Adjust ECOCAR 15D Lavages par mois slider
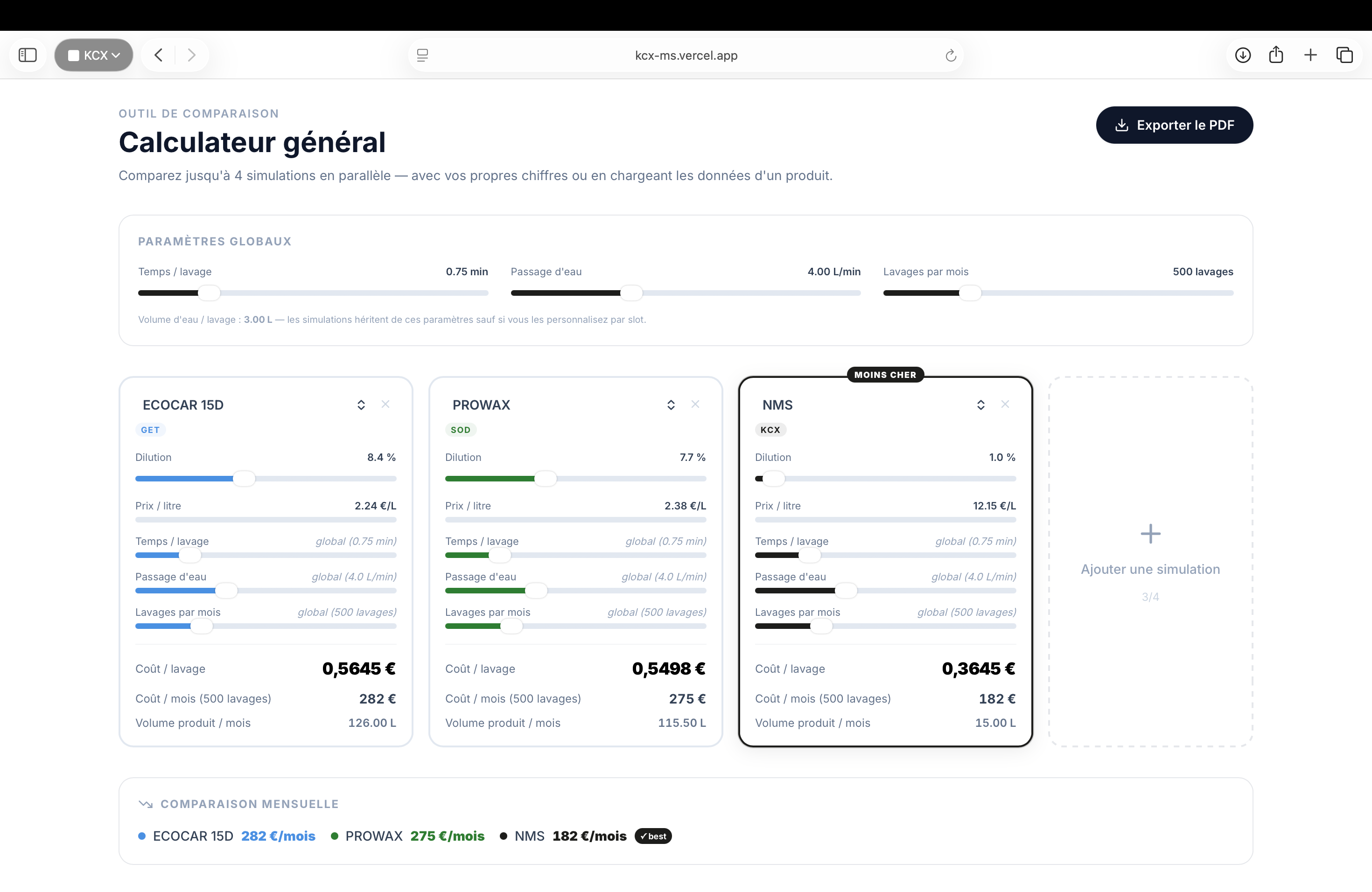Screen dimensions: 1372x892 click(266, 627)
